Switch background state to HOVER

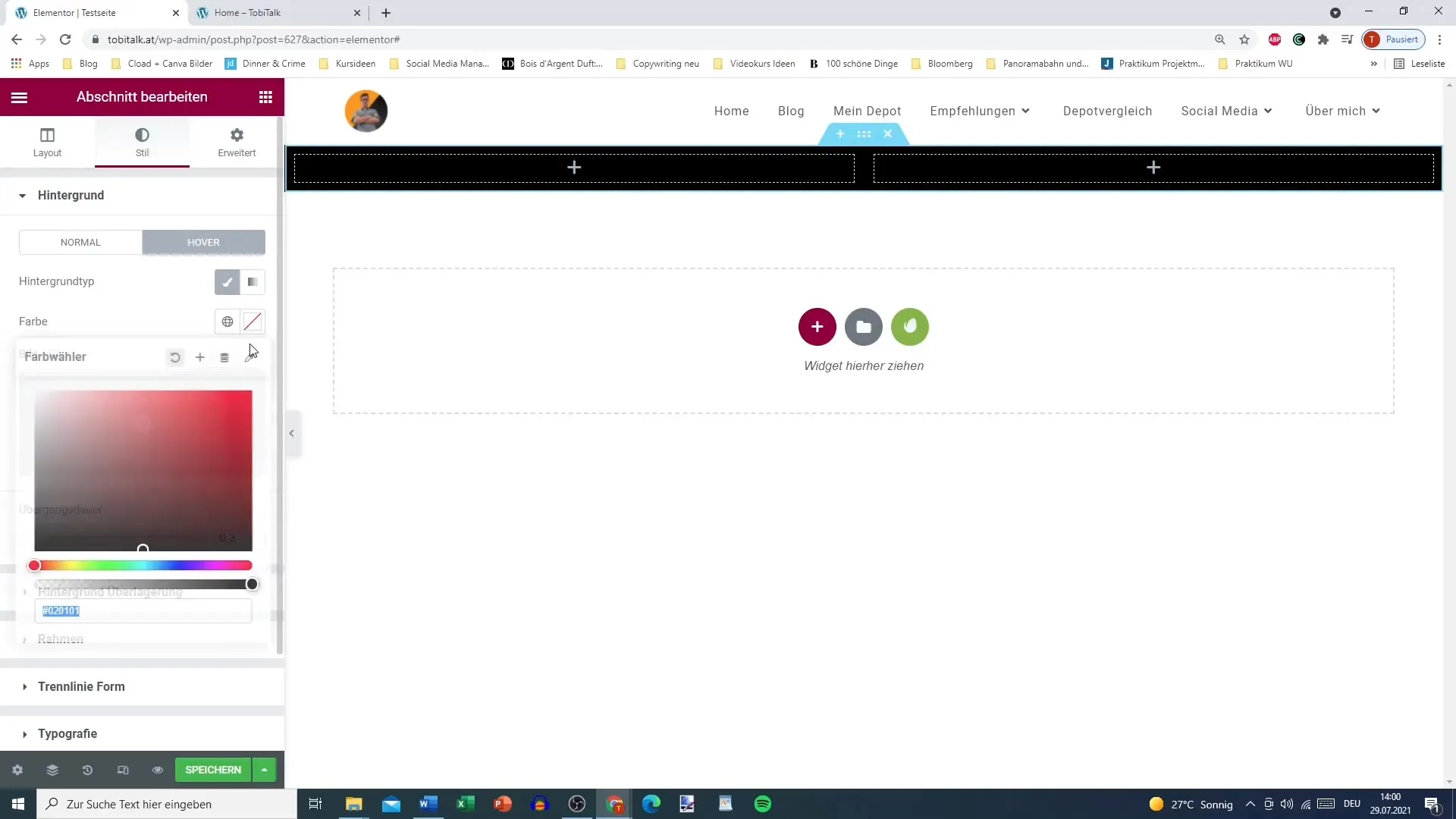point(203,243)
